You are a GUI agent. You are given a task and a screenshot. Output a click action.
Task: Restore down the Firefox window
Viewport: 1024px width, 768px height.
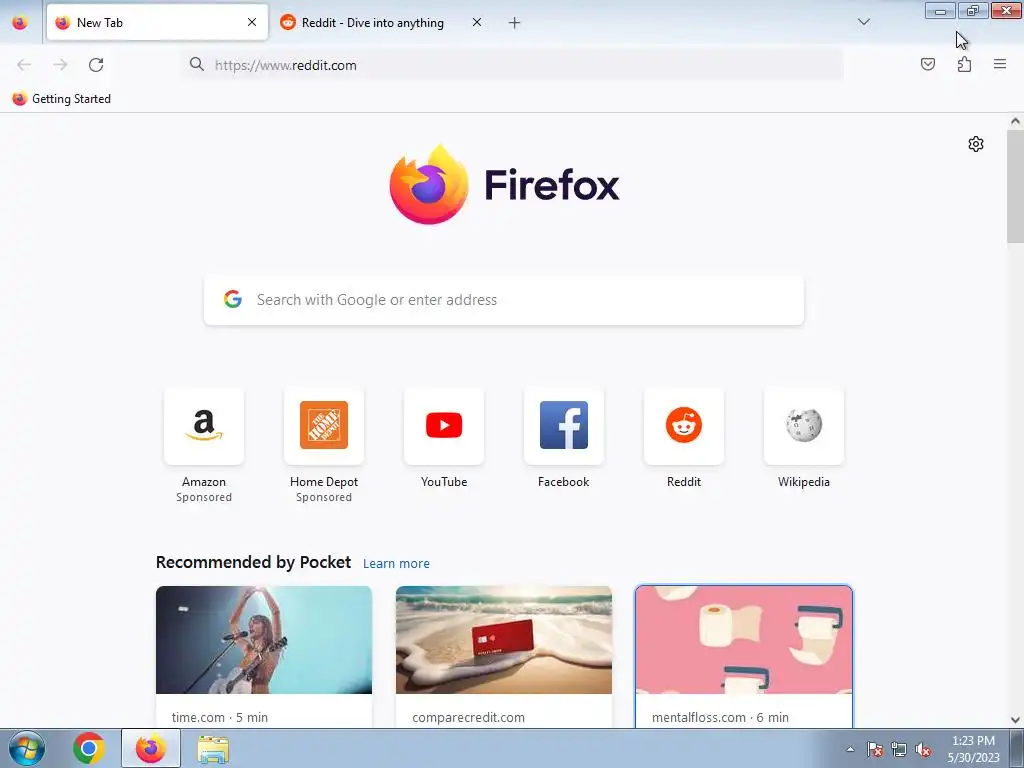pyautogui.click(x=973, y=11)
